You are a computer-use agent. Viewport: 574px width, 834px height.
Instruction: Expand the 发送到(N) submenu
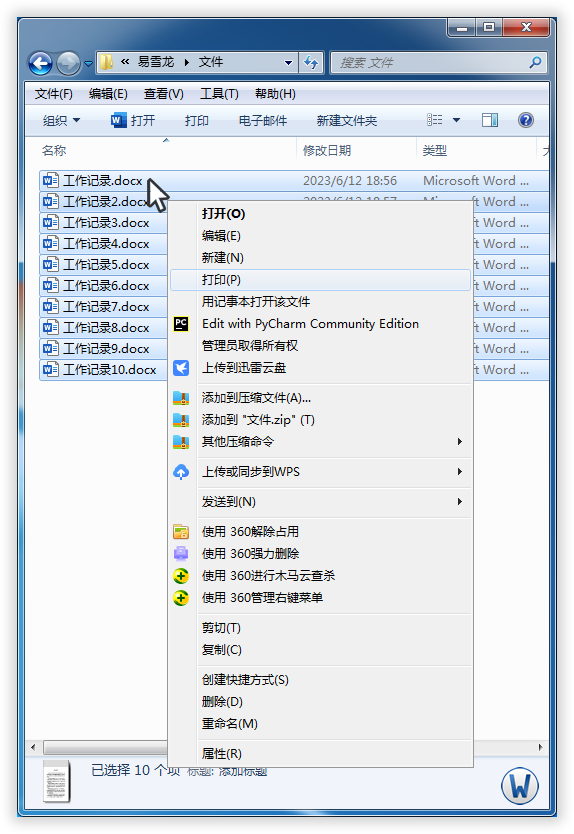[320, 502]
